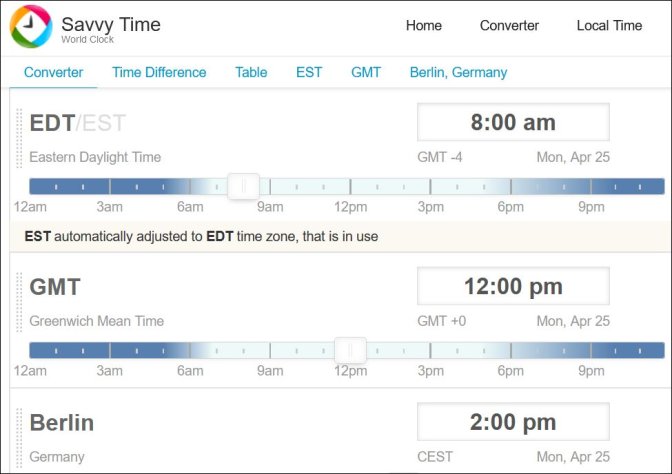
Task: Switch to the Time Difference tab
Action: coord(159,72)
